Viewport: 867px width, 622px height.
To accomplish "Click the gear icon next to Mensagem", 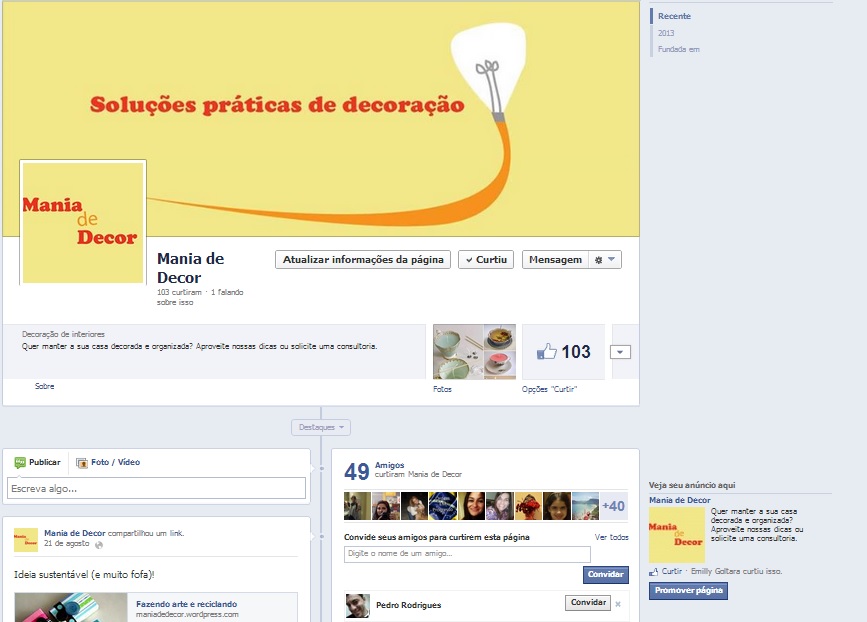I will (x=598, y=260).
